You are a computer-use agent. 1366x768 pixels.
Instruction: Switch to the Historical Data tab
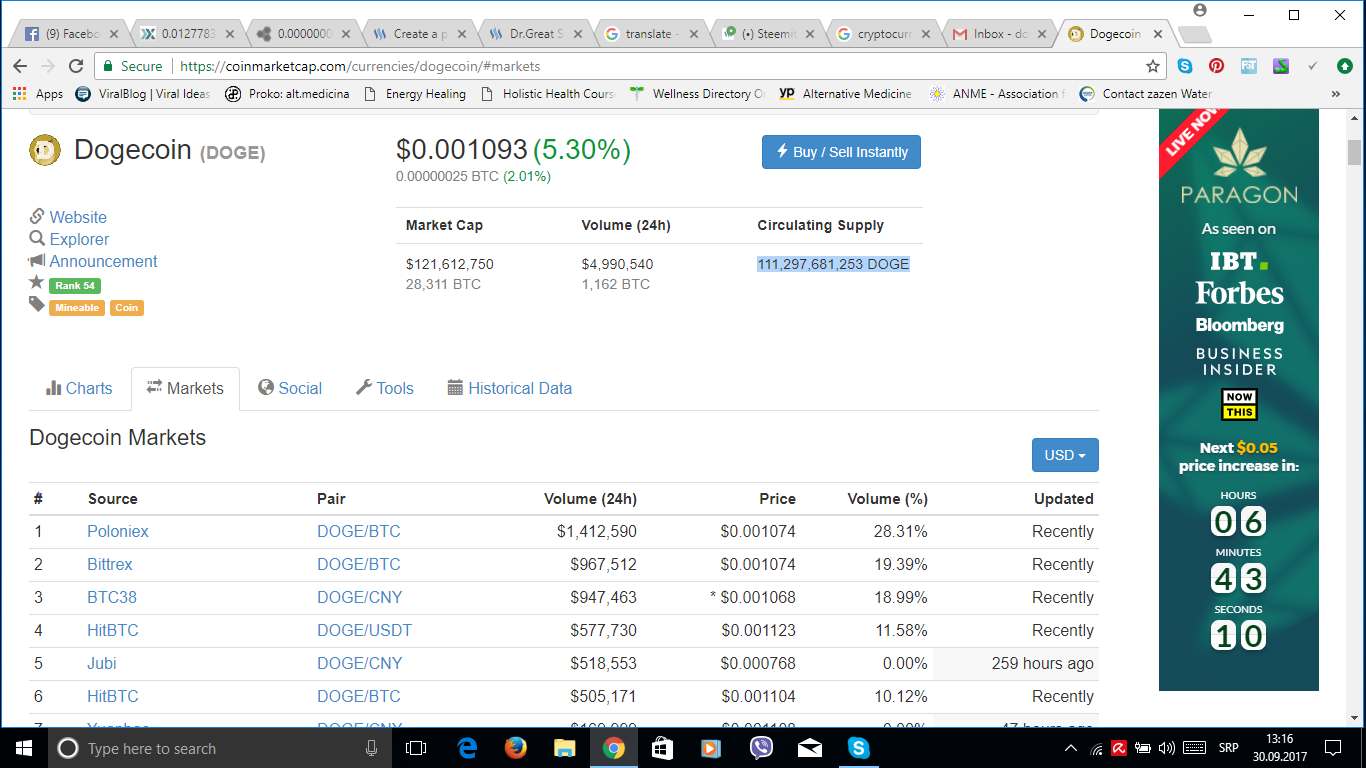pyautogui.click(x=510, y=388)
